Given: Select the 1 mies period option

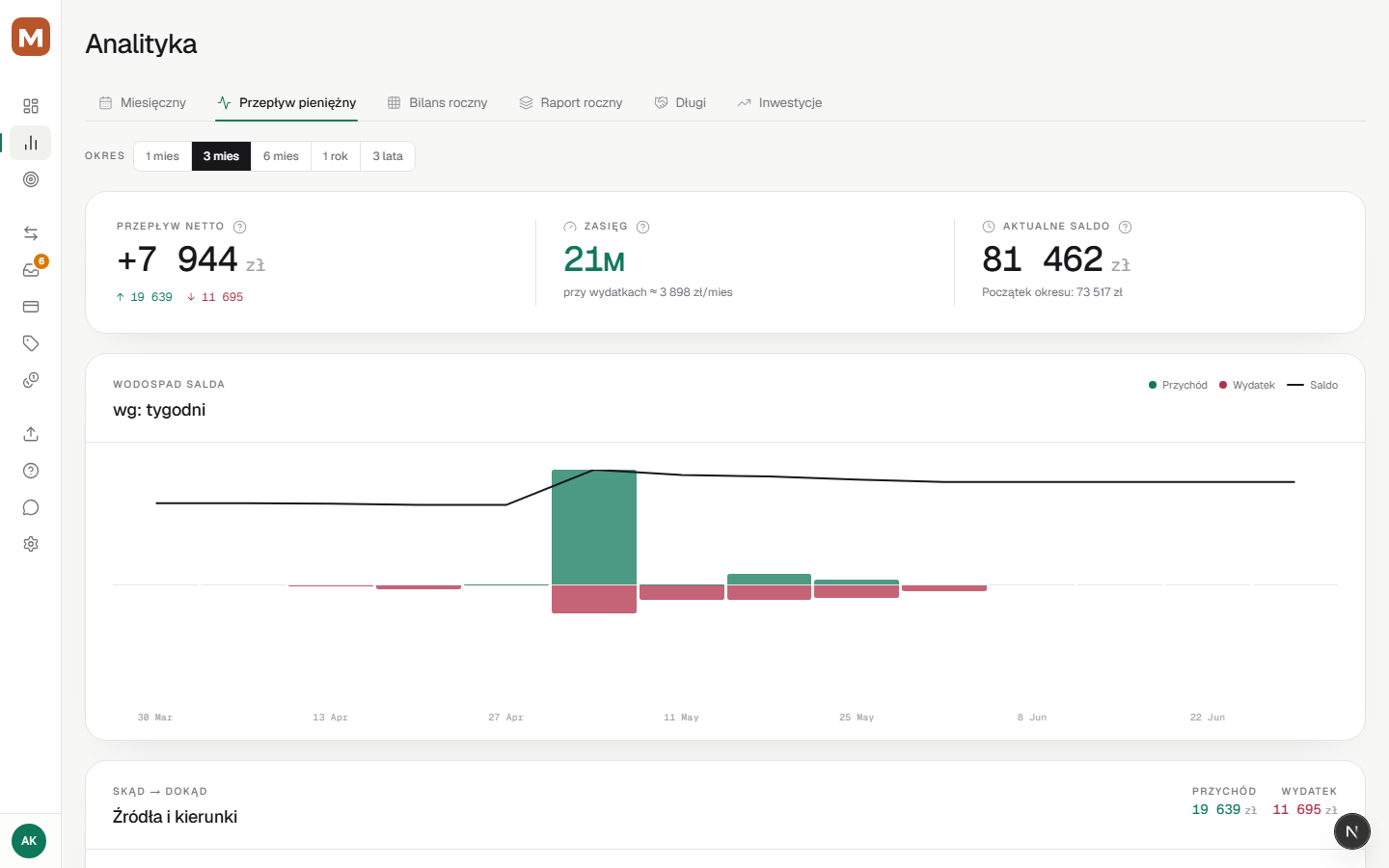Looking at the screenshot, I should coord(162,156).
